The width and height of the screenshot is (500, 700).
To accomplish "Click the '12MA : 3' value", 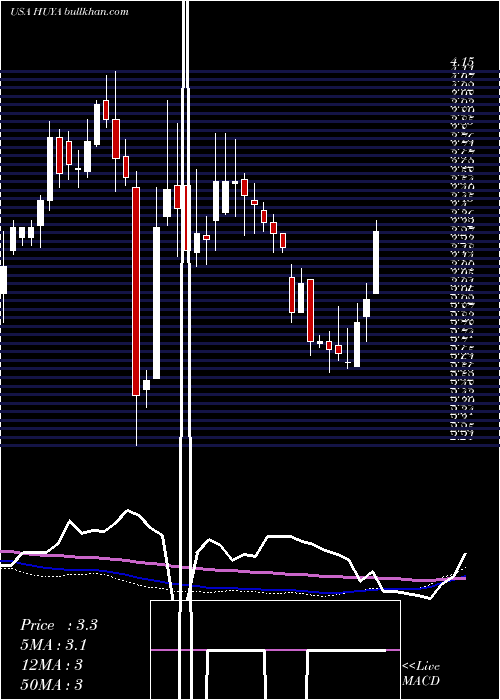I will 52,665.
